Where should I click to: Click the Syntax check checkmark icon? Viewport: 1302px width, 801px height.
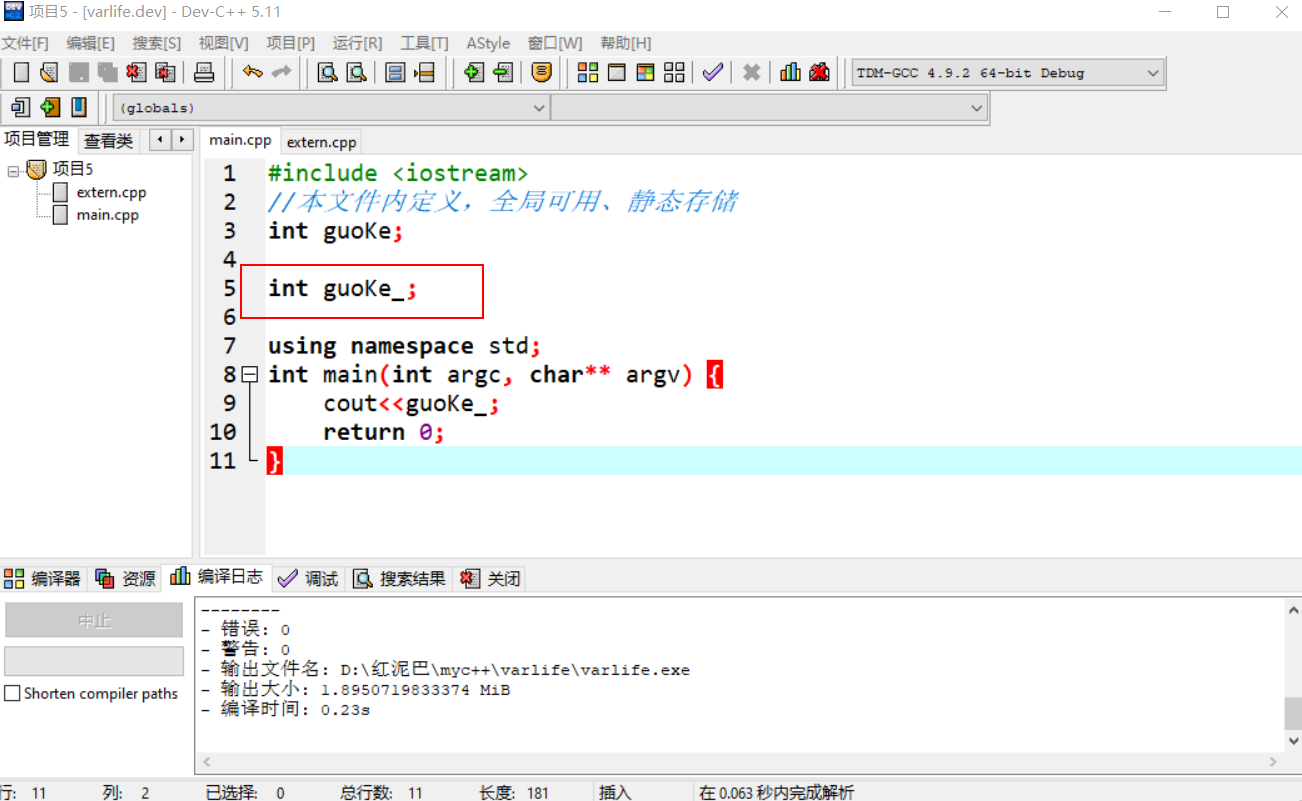(712, 72)
